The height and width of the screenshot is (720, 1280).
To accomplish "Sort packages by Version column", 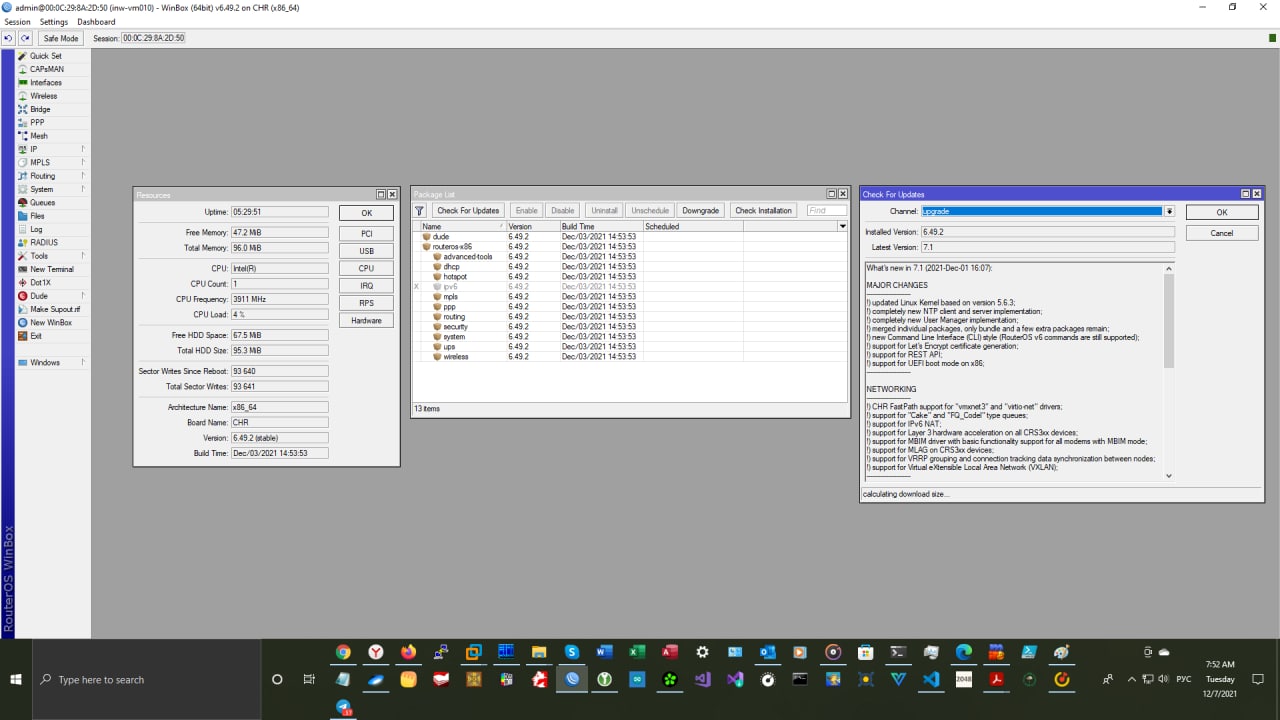I will tap(533, 227).
